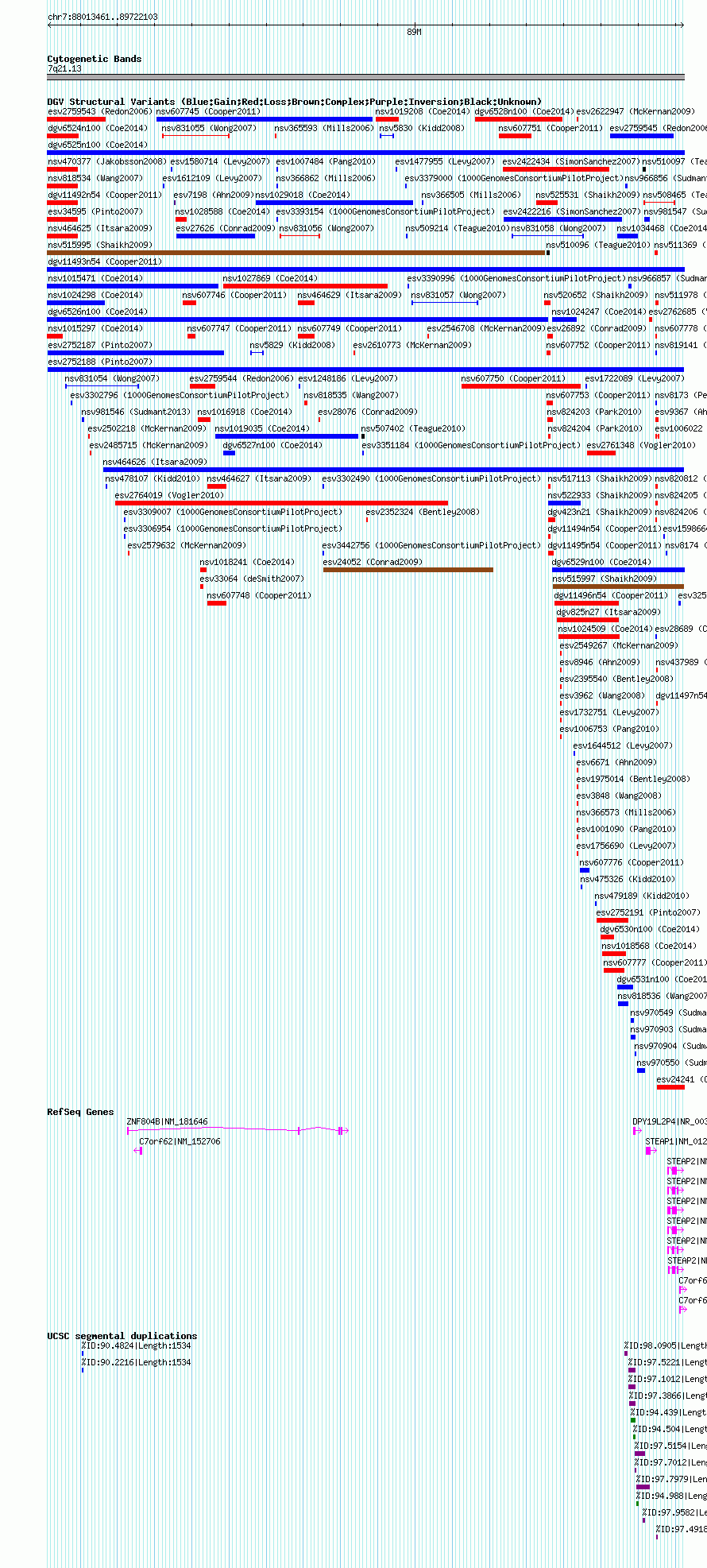
Task: Open esv2422434 (SimonSanchez2007) variant
Action: (x=571, y=161)
